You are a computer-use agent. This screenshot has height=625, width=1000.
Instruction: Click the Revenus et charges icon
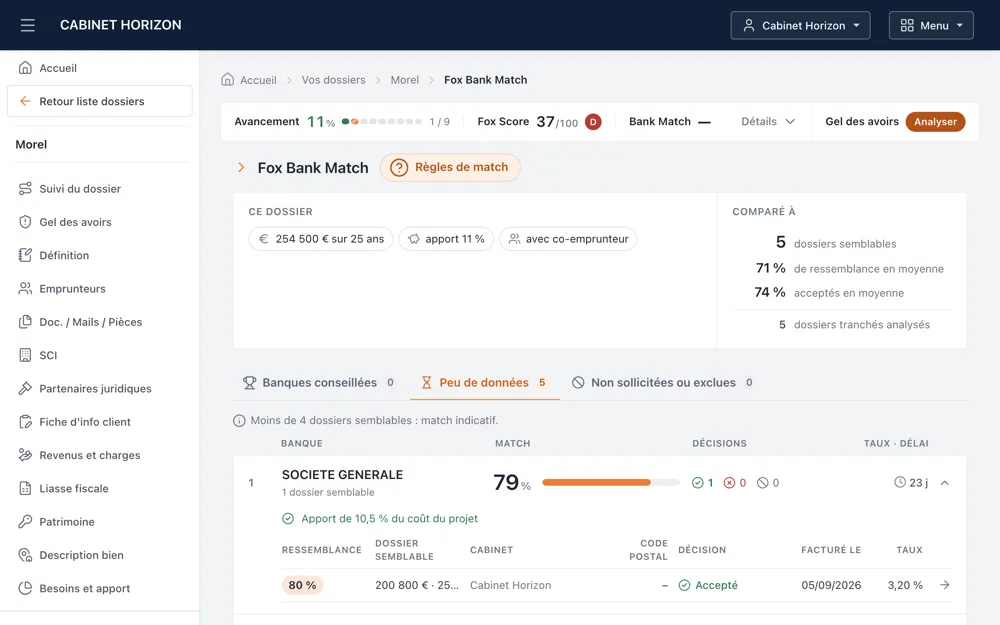(25, 455)
